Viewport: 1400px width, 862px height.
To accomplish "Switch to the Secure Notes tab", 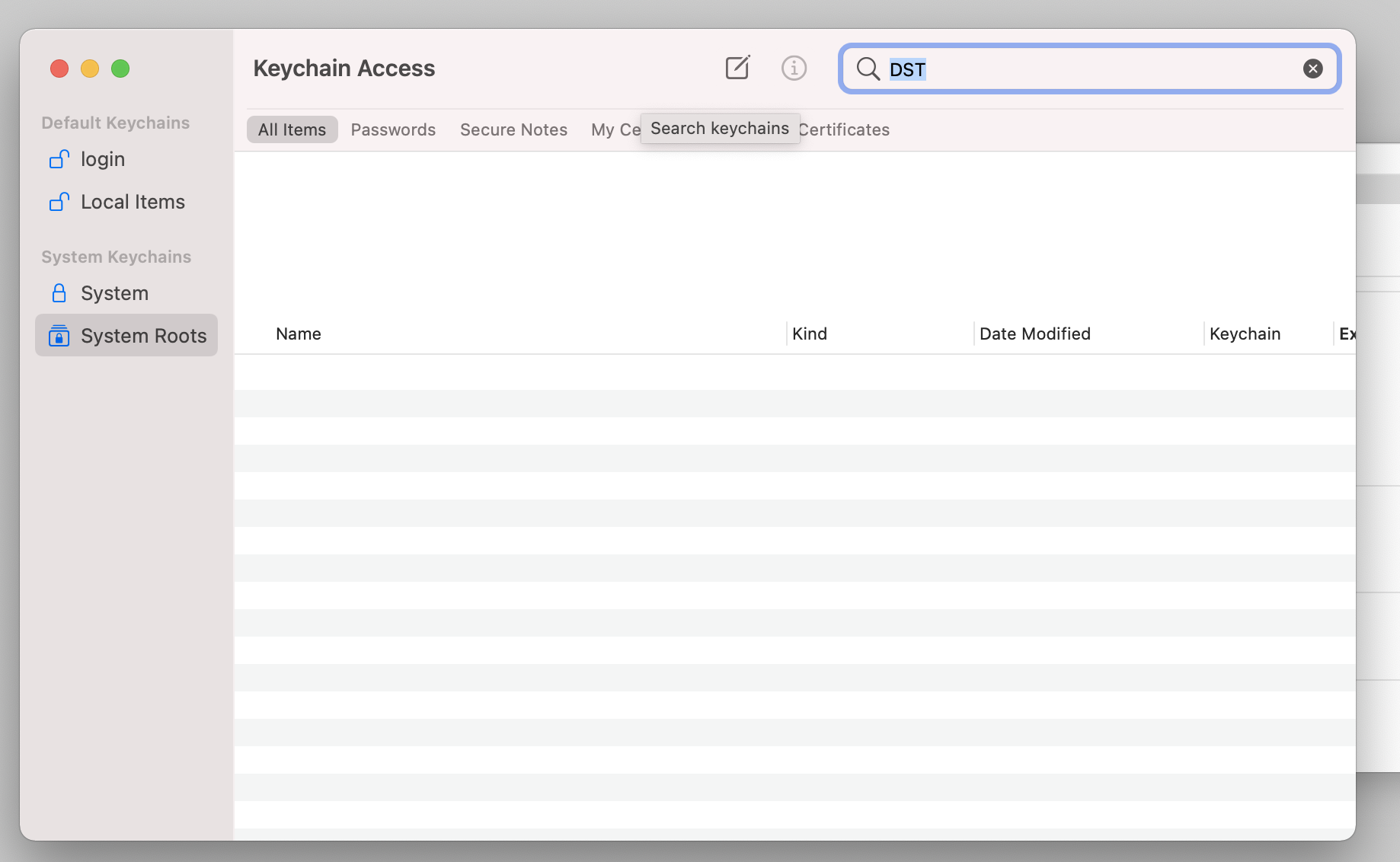I will click(513, 129).
